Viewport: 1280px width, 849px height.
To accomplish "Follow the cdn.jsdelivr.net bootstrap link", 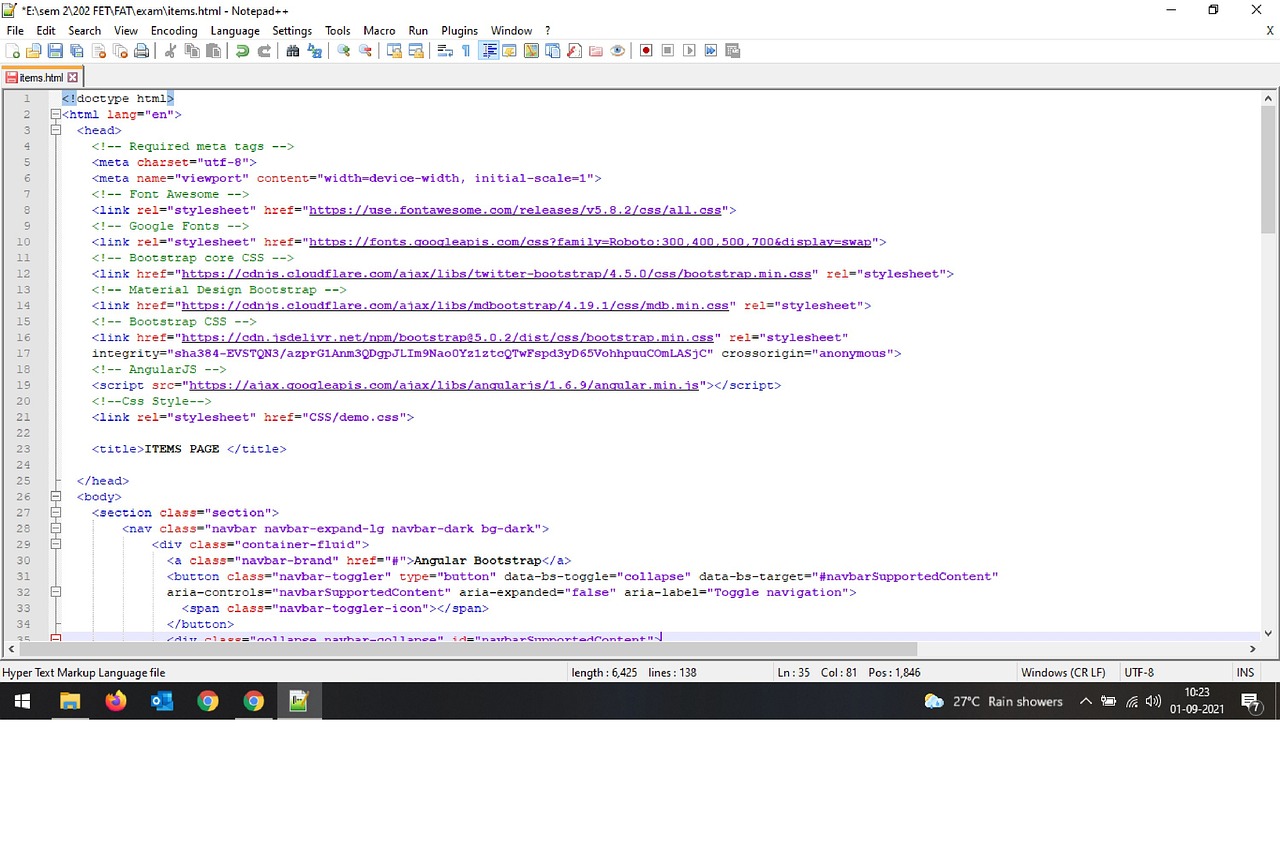I will tap(447, 338).
